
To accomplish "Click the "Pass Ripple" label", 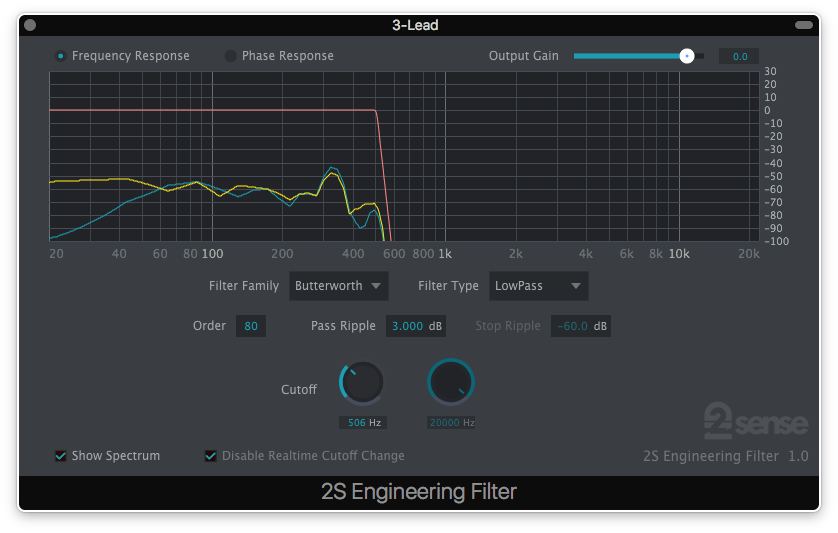I will (x=343, y=326).
